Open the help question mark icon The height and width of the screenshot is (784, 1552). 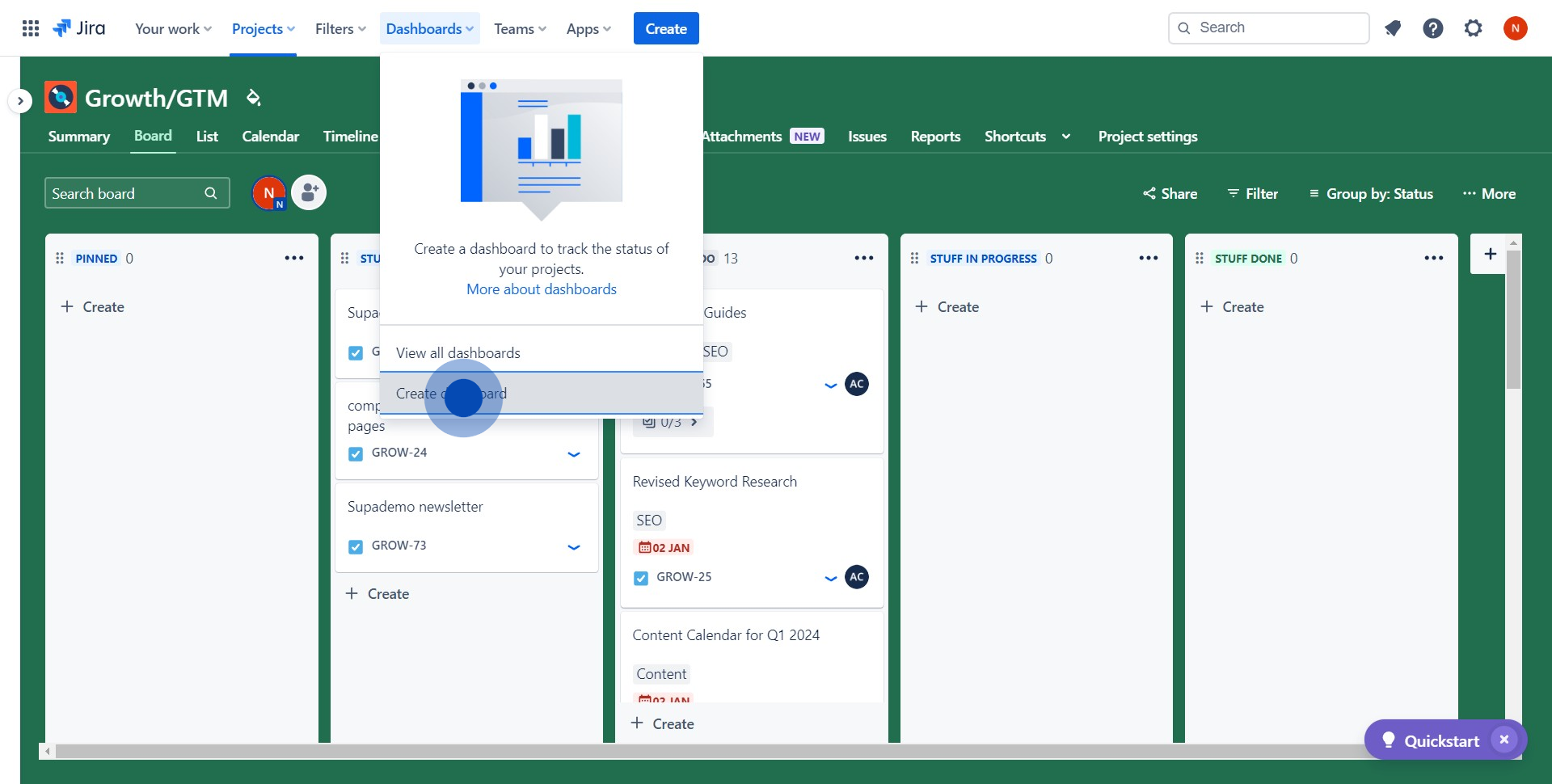tap(1432, 28)
